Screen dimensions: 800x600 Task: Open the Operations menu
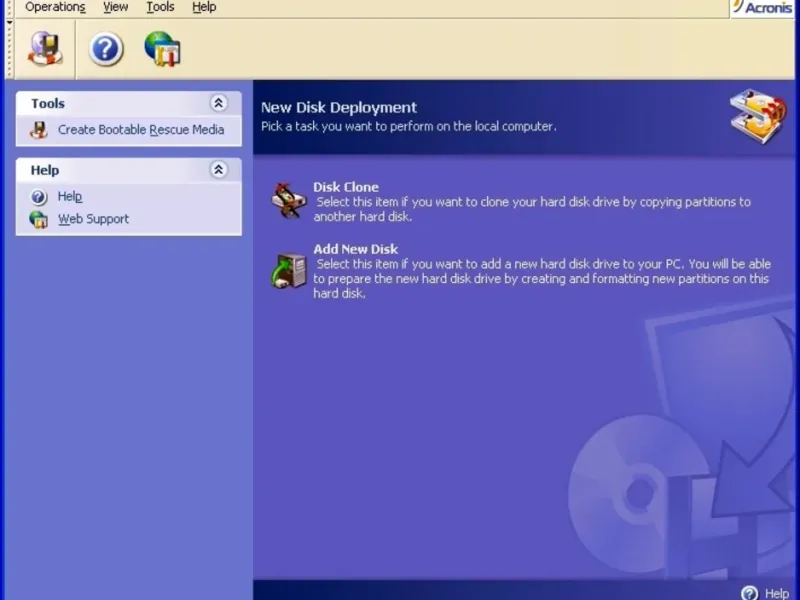tap(55, 7)
